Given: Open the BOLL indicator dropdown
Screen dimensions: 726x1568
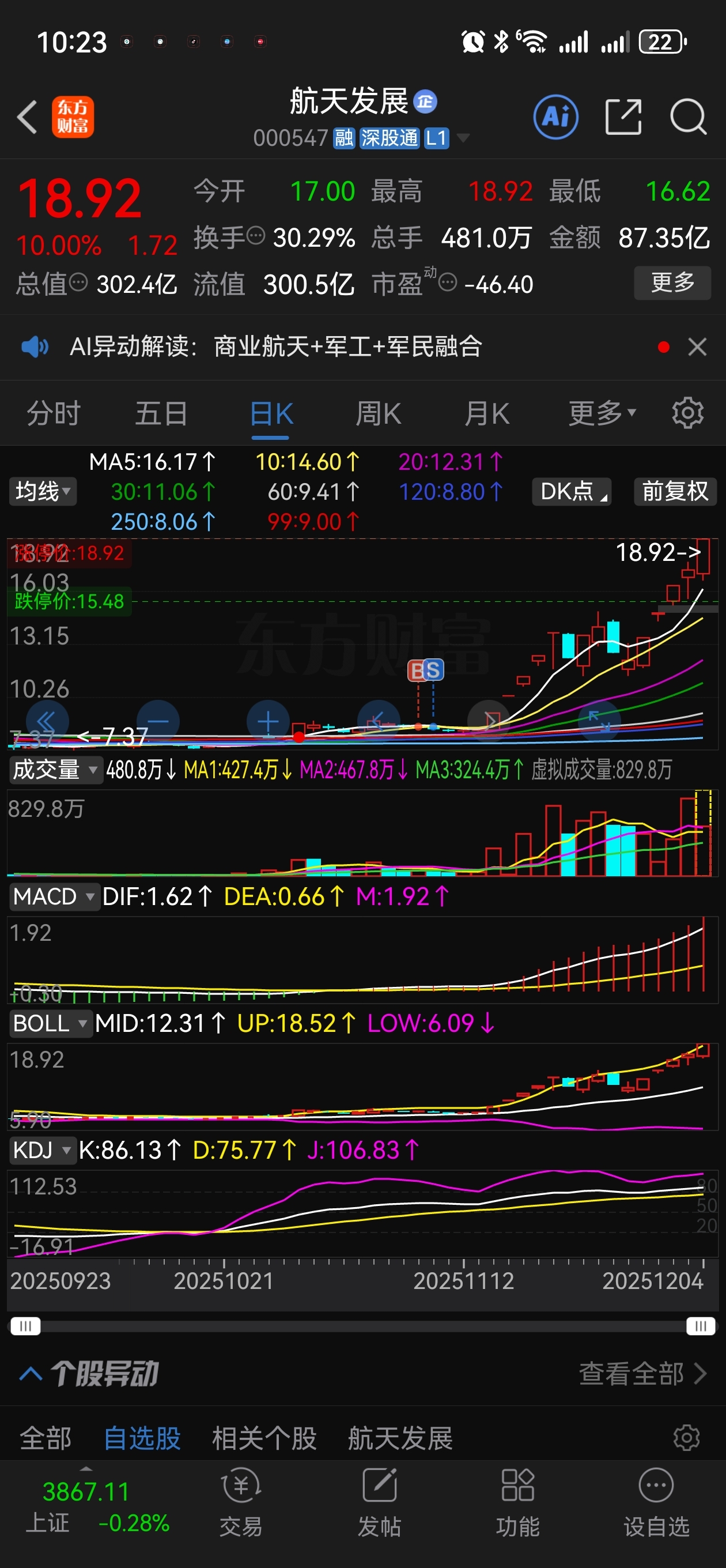Looking at the screenshot, I should click(51, 1023).
